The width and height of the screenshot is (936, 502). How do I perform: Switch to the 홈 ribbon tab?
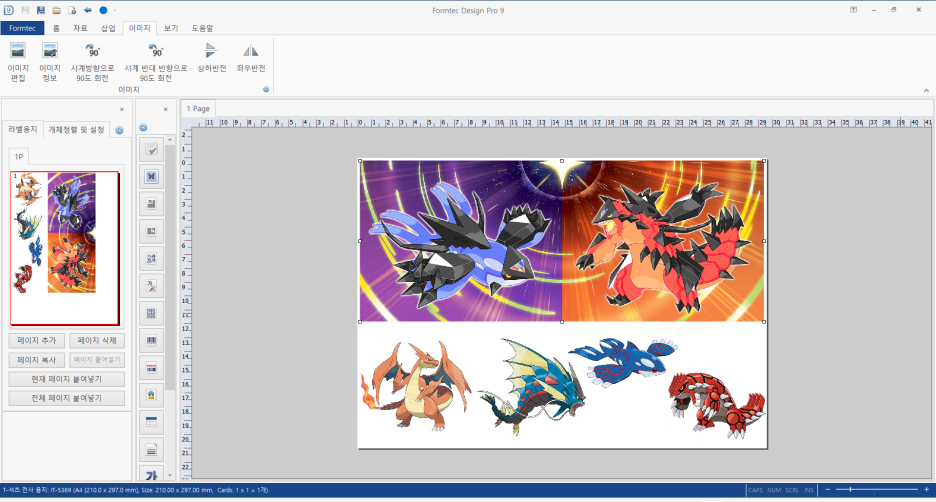pos(56,28)
